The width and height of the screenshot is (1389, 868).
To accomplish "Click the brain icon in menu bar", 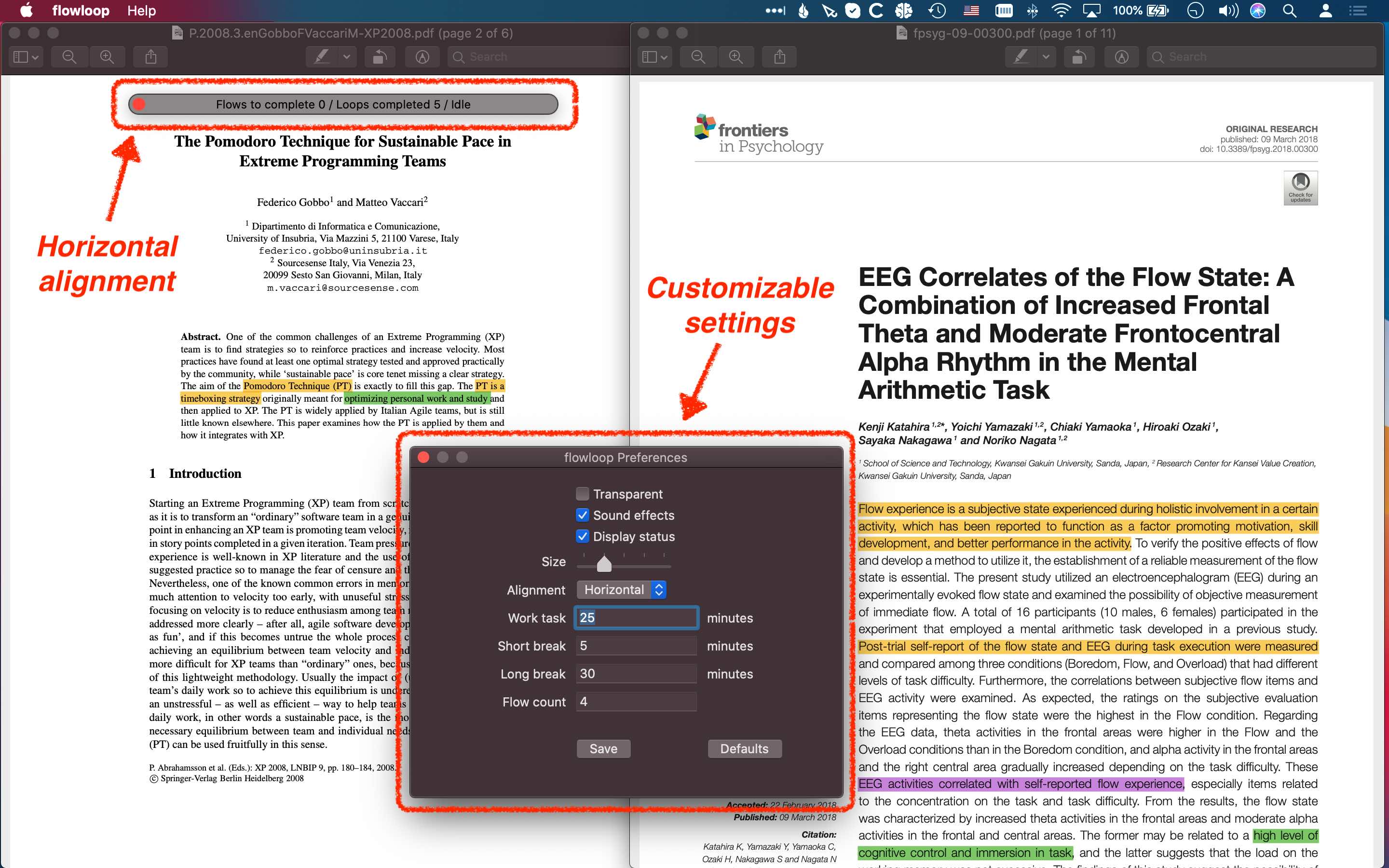I will 903,10.
